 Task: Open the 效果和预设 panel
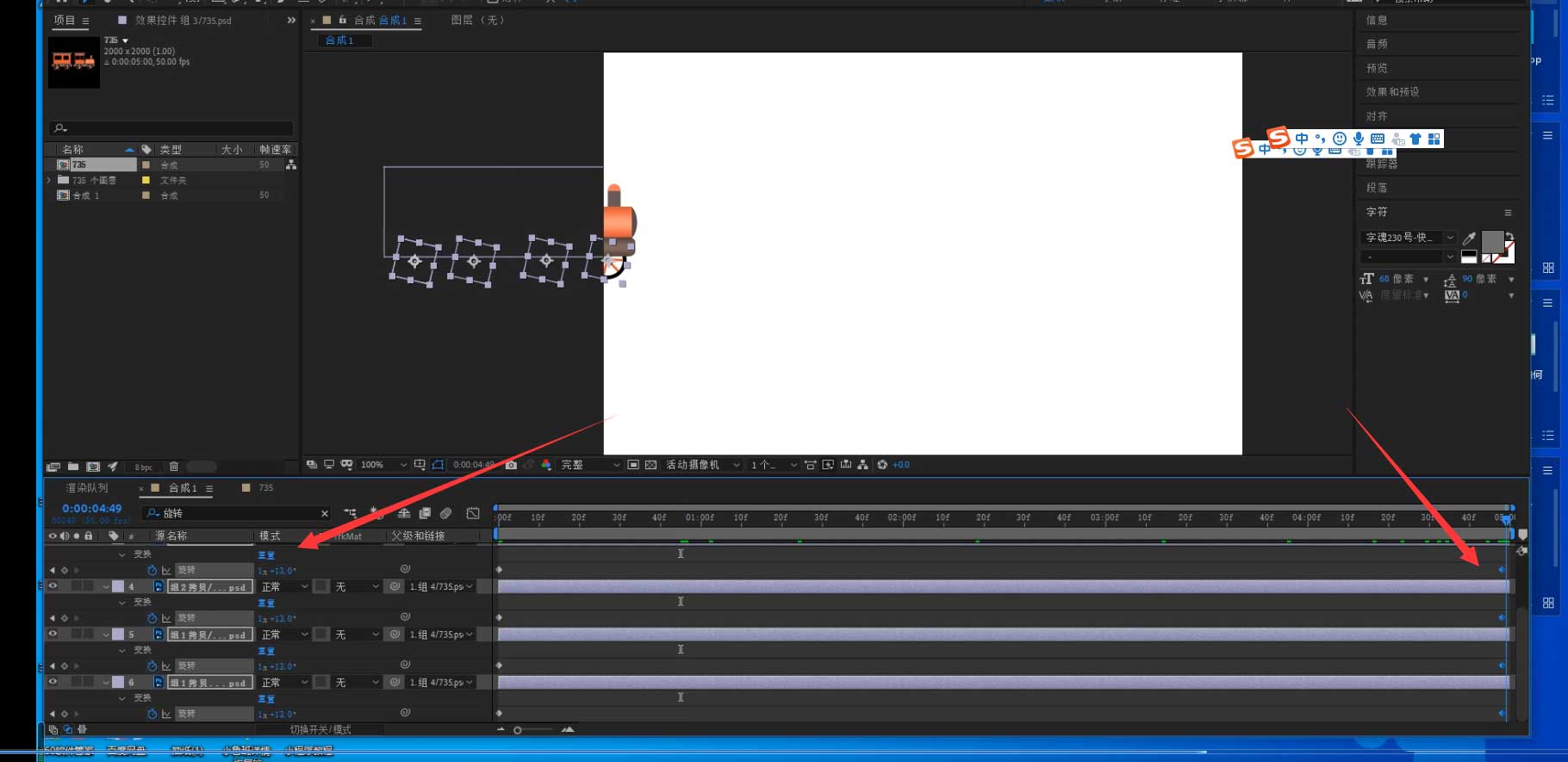click(x=1392, y=92)
